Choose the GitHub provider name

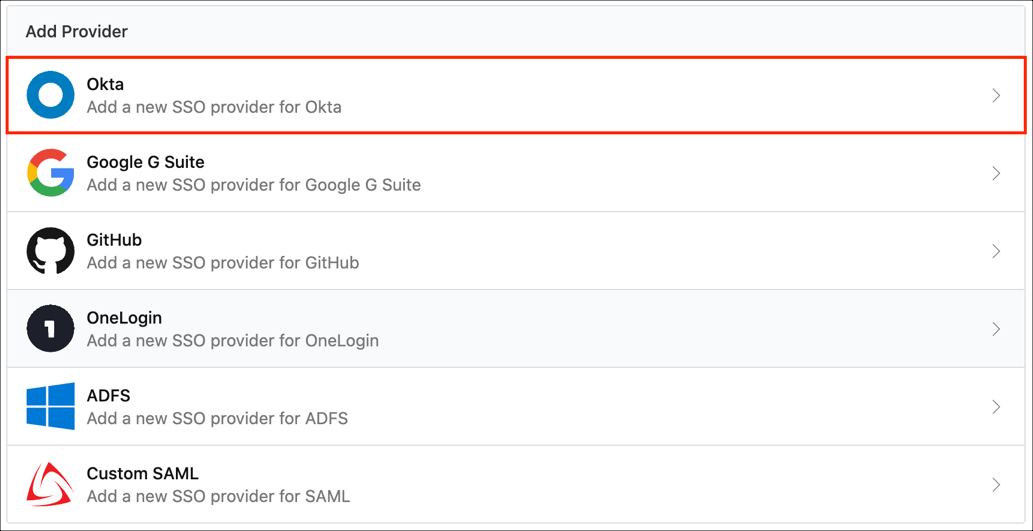coord(114,240)
